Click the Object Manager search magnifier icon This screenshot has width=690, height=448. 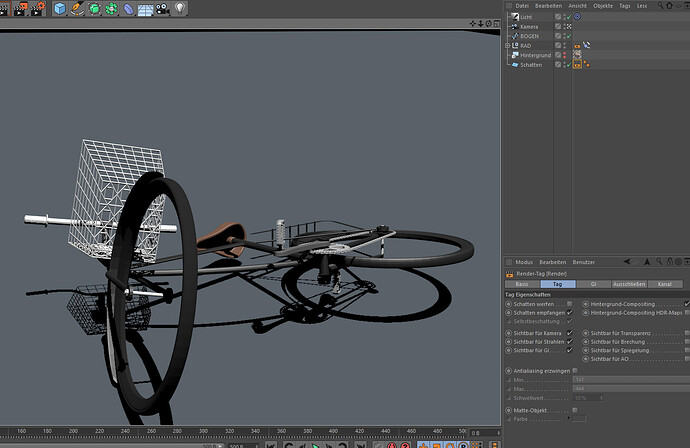661,5
